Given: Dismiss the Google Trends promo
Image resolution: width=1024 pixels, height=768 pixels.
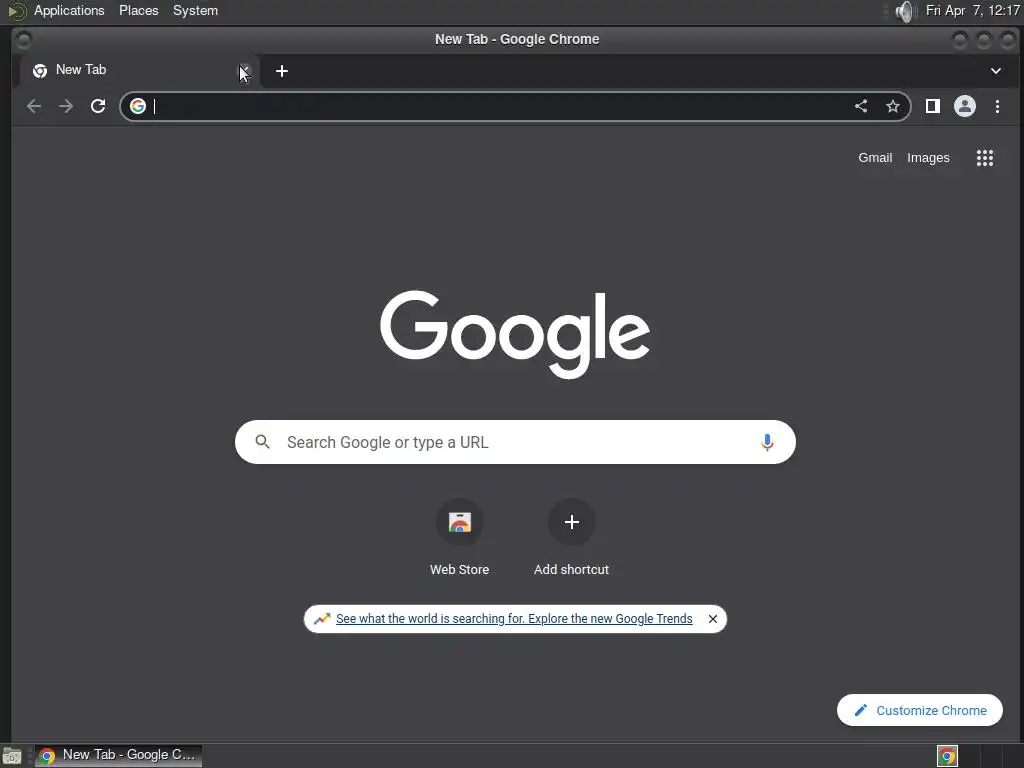Looking at the screenshot, I should [712, 618].
